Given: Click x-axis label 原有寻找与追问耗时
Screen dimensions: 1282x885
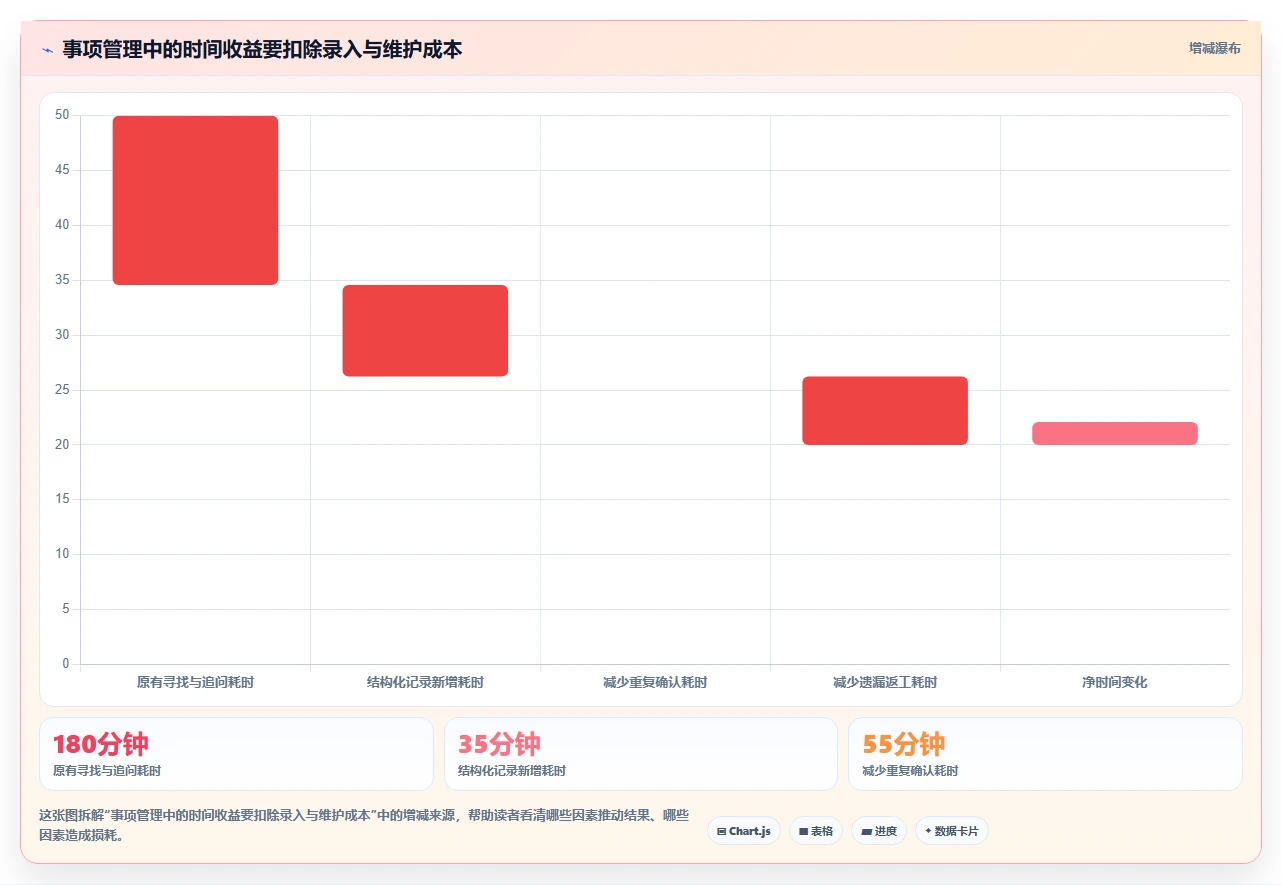Looking at the screenshot, I should (x=195, y=683).
